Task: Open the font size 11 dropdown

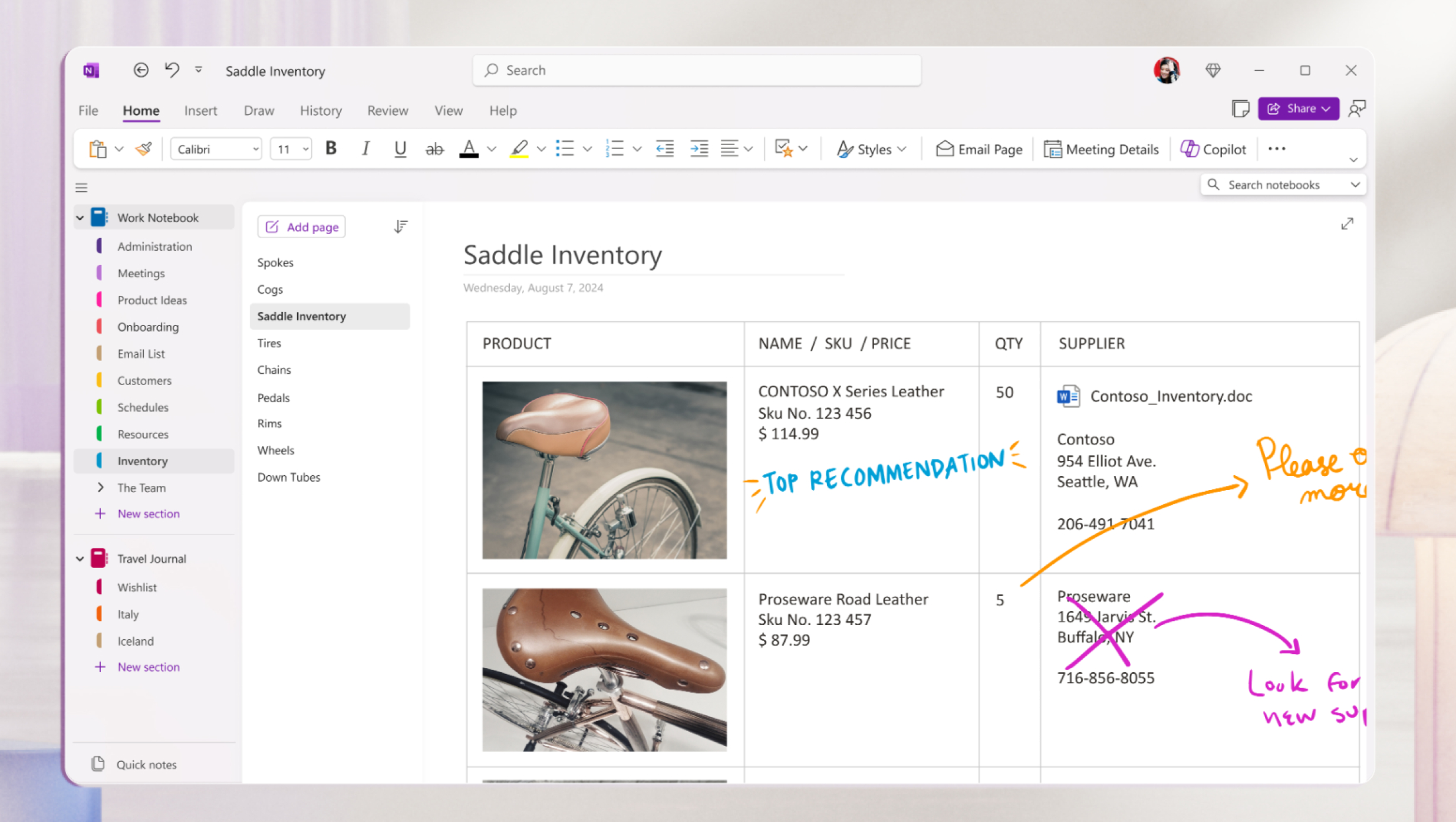Action: tap(291, 149)
